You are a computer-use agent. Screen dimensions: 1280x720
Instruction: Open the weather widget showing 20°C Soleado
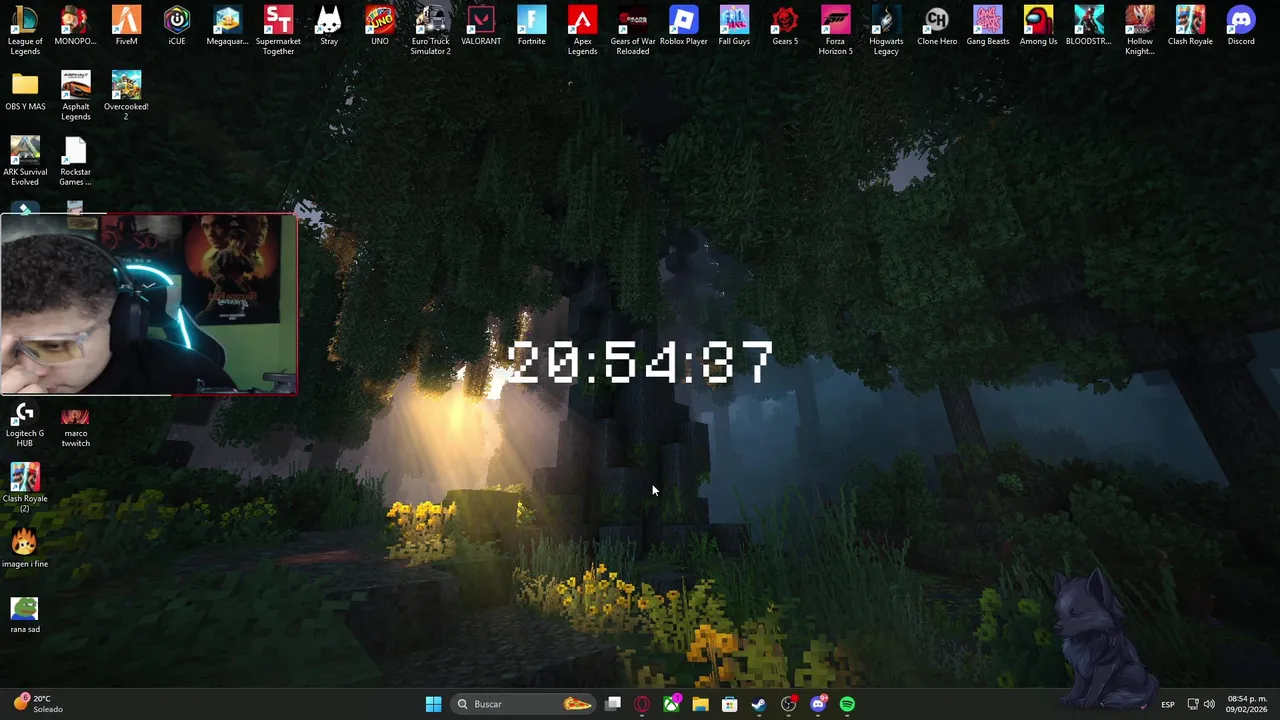click(x=40, y=704)
